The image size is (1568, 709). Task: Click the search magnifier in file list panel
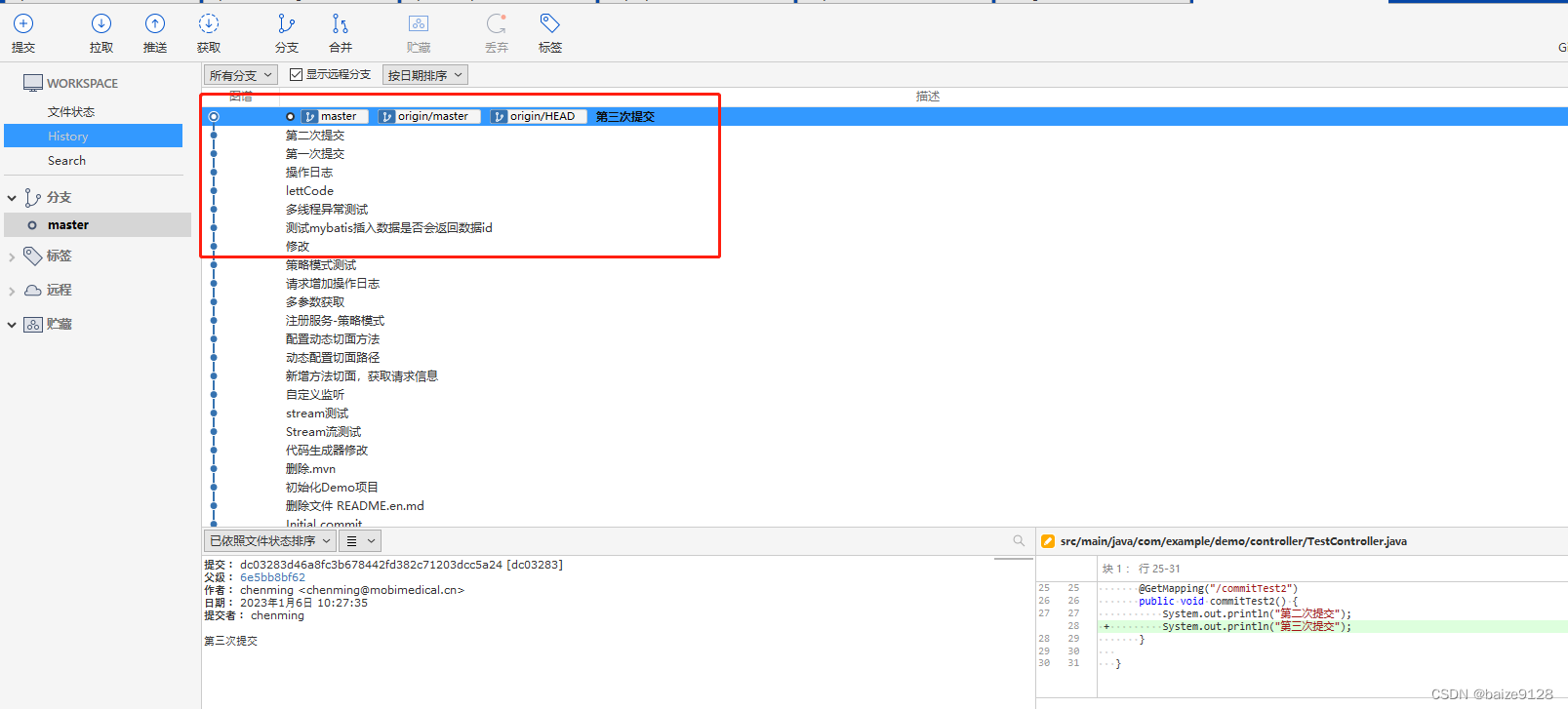pyautogui.click(x=1019, y=540)
